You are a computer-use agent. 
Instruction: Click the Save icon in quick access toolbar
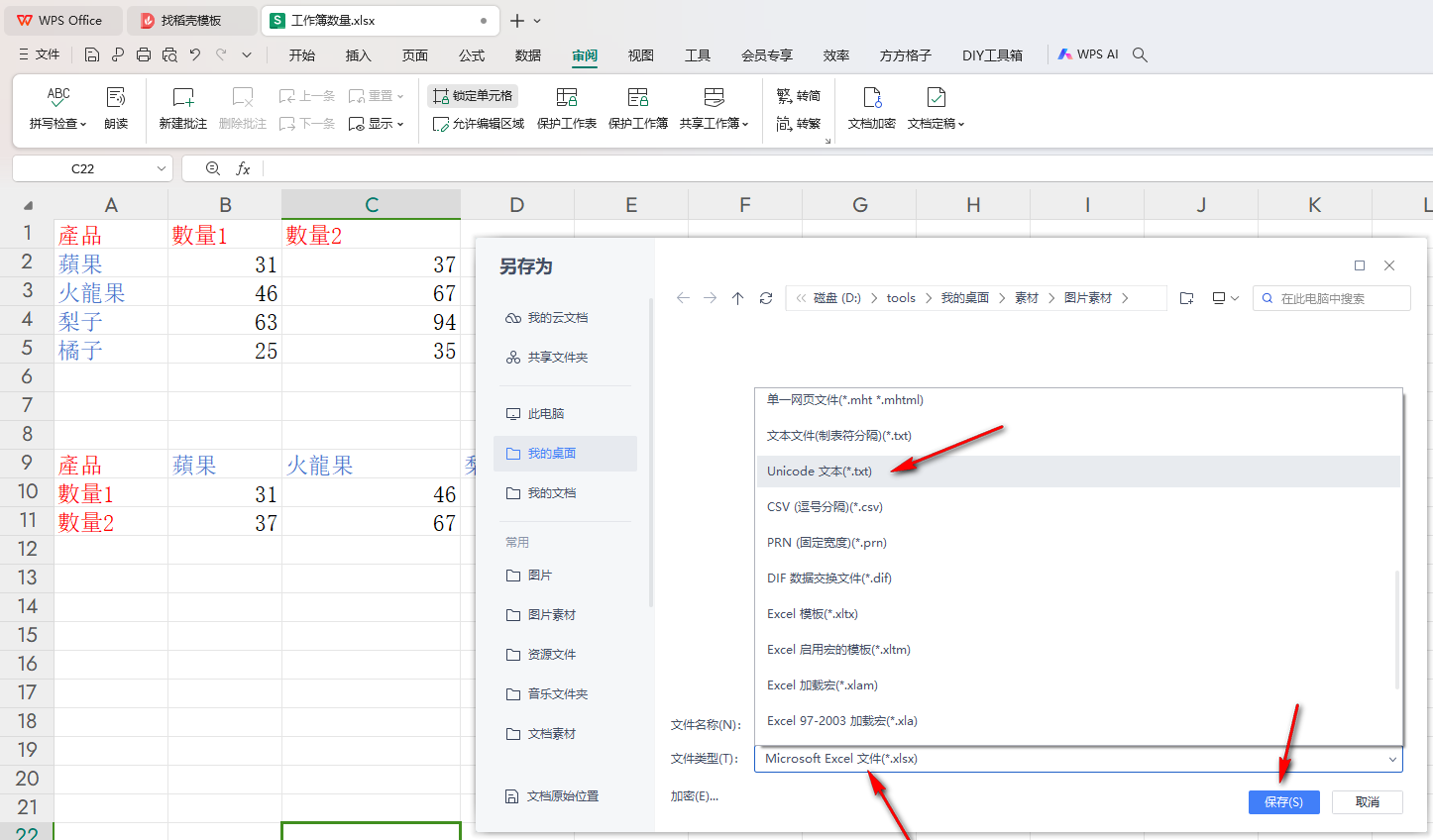pyautogui.click(x=92, y=54)
